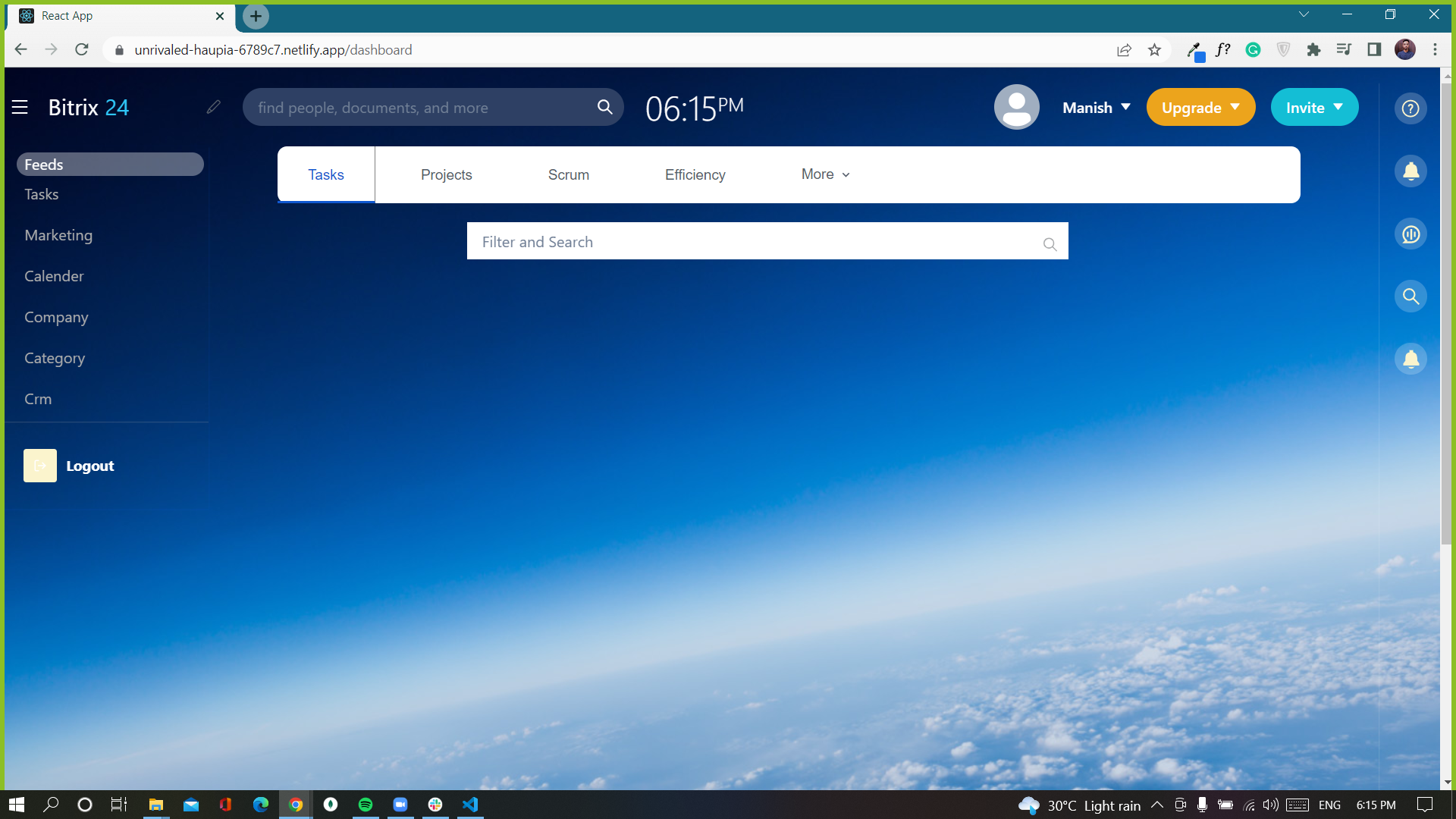Click the search icon in right sidebar
This screenshot has width=1456, height=819.
pos(1410,297)
